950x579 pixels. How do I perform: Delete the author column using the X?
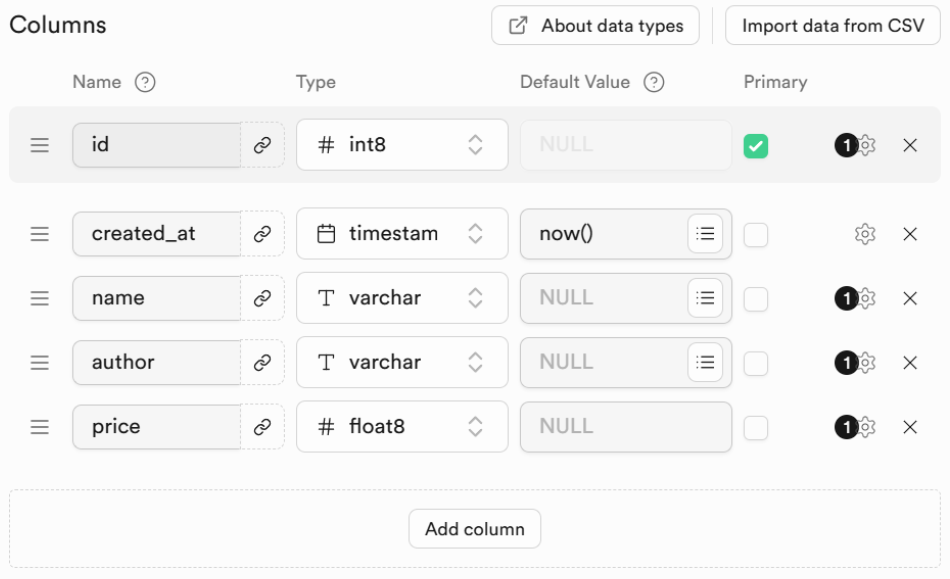click(x=909, y=363)
